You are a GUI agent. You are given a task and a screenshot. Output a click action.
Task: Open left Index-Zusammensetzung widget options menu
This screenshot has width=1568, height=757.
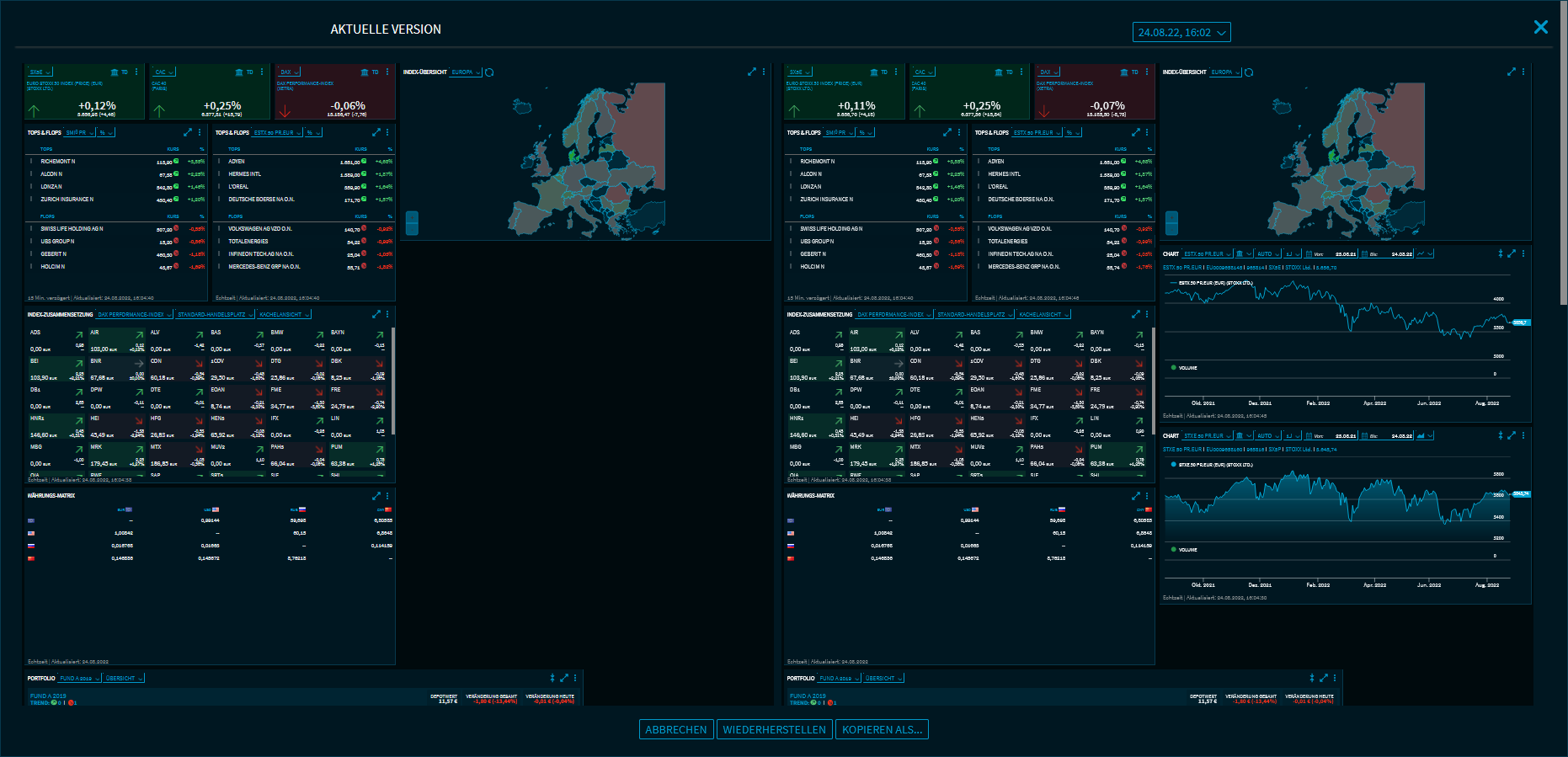coord(387,314)
